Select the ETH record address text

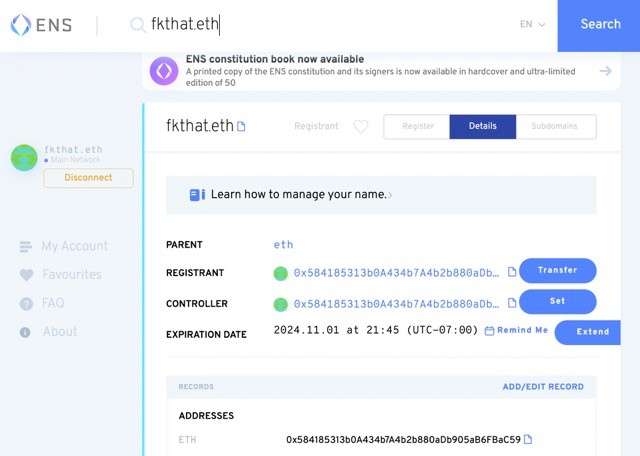click(403, 440)
